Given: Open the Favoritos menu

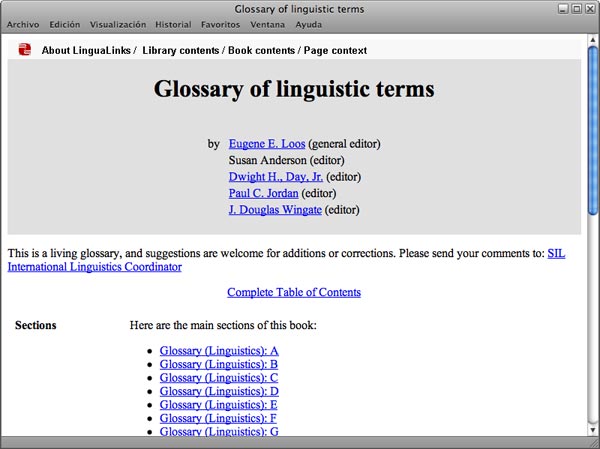Looking at the screenshot, I should pos(220,24).
